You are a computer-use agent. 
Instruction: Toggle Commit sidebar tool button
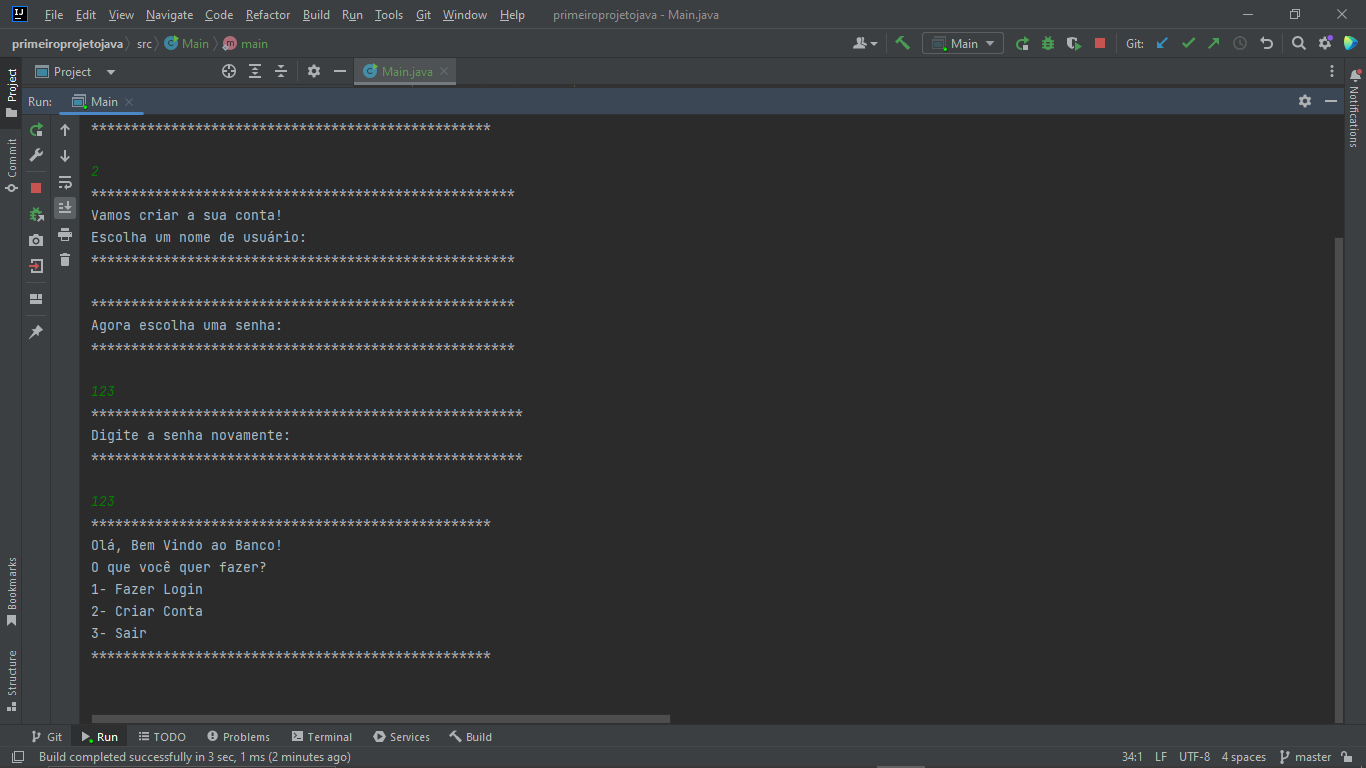11,165
